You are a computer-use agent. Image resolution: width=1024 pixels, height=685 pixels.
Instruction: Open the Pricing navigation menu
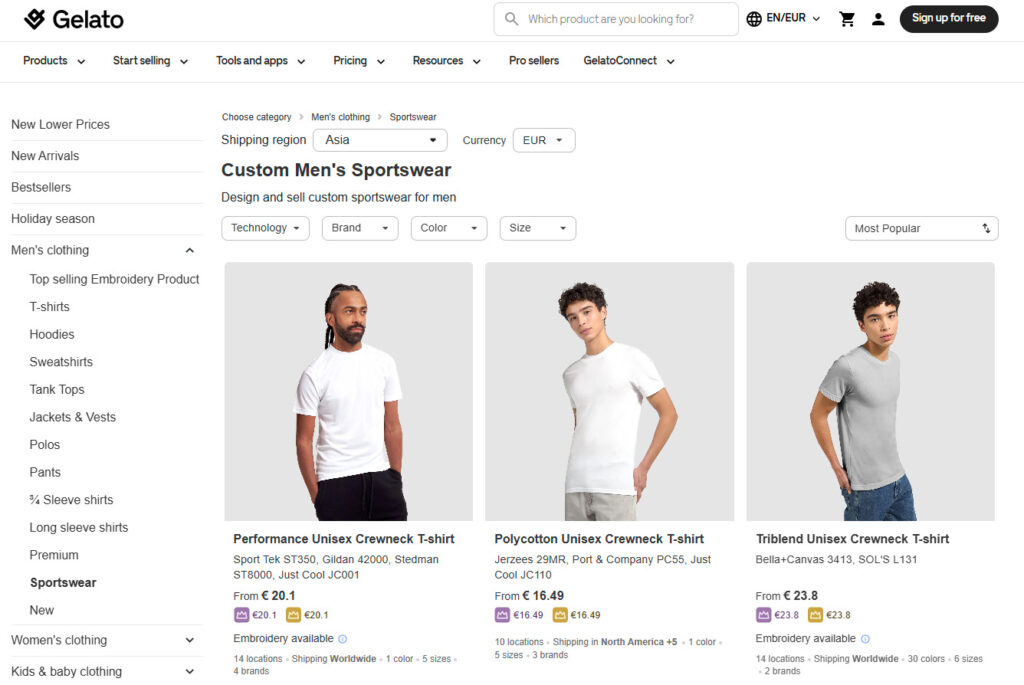pos(359,61)
